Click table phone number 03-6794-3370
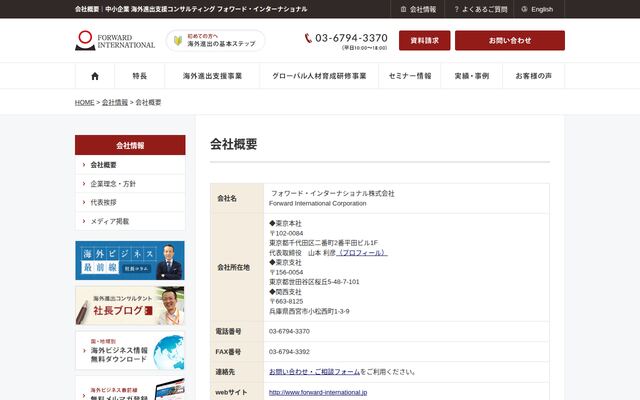The width and height of the screenshot is (640, 400). pos(289,331)
